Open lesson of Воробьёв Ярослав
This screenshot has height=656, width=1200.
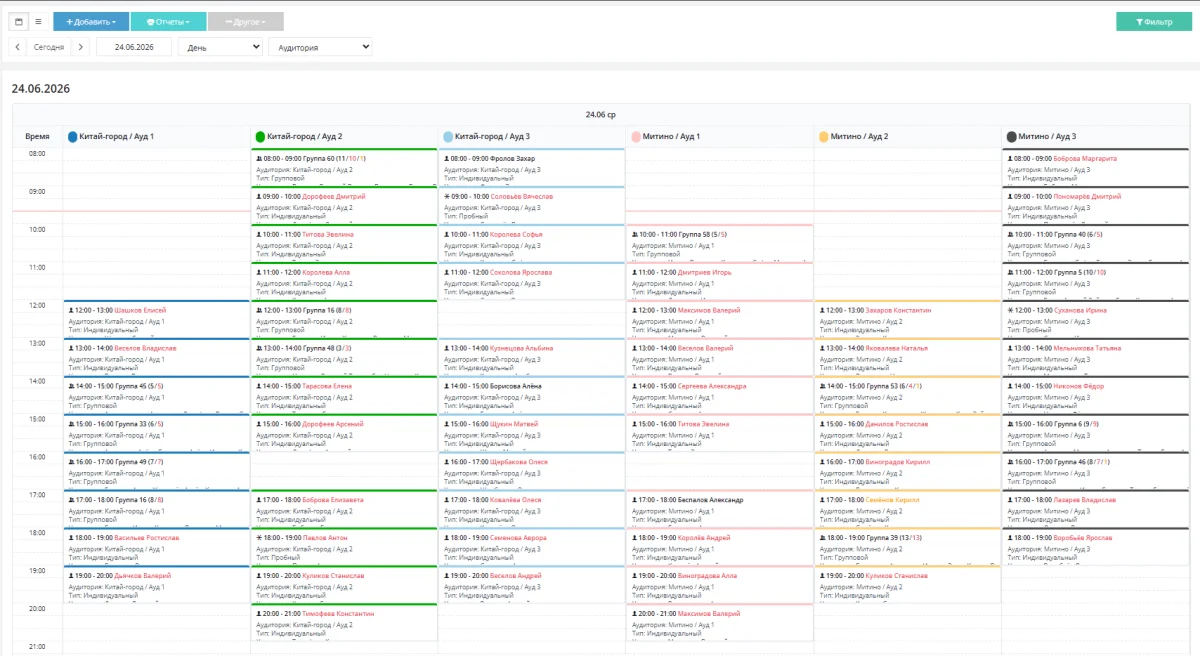coord(1096,547)
